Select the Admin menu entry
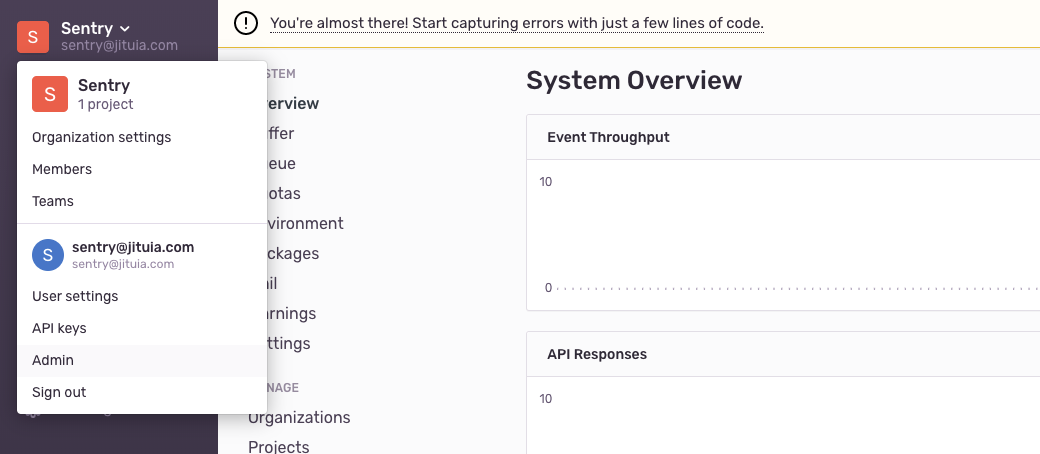1040x454 pixels. (x=53, y=360)
